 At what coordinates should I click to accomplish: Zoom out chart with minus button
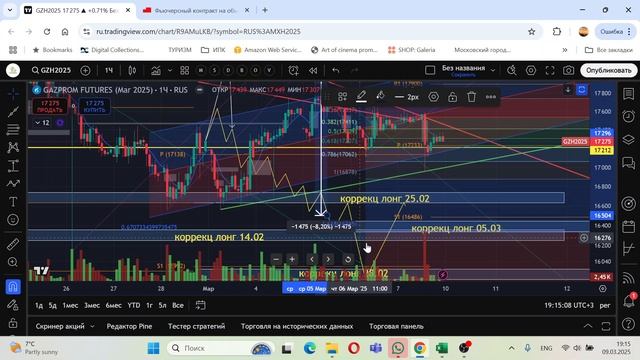(276, 259)
